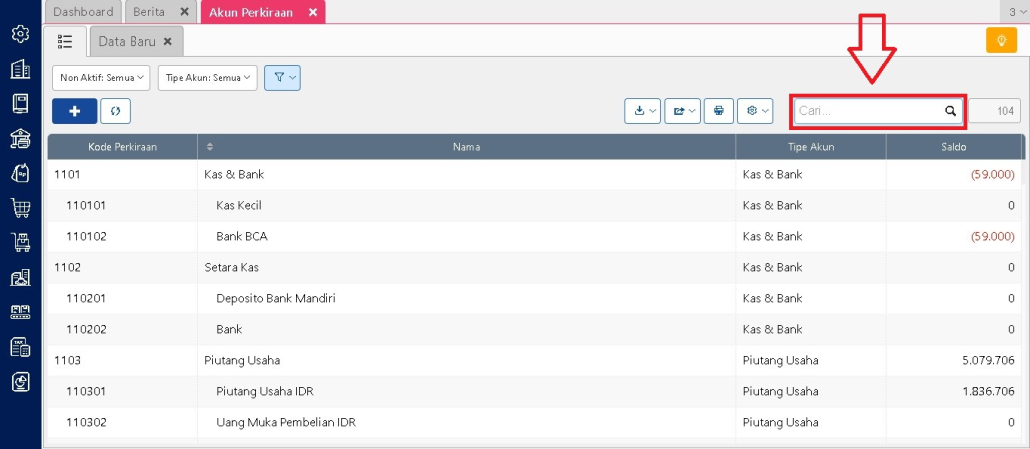Click the blue plus add button

(x=74, y=111)
